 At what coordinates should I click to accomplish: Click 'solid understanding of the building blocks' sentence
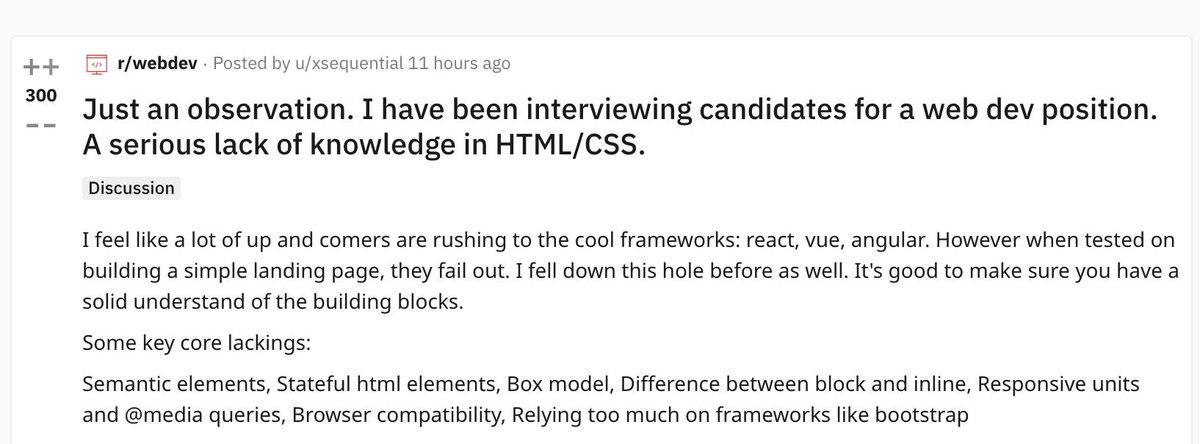(274, 301)
